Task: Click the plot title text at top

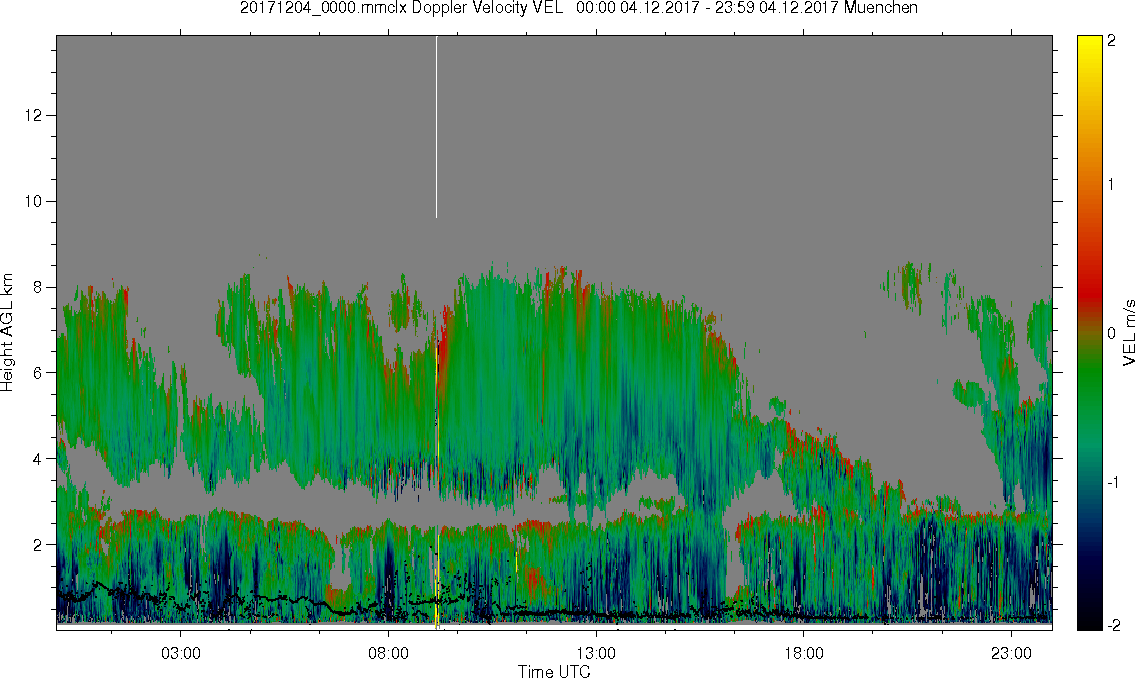Action: click(578, 8)
